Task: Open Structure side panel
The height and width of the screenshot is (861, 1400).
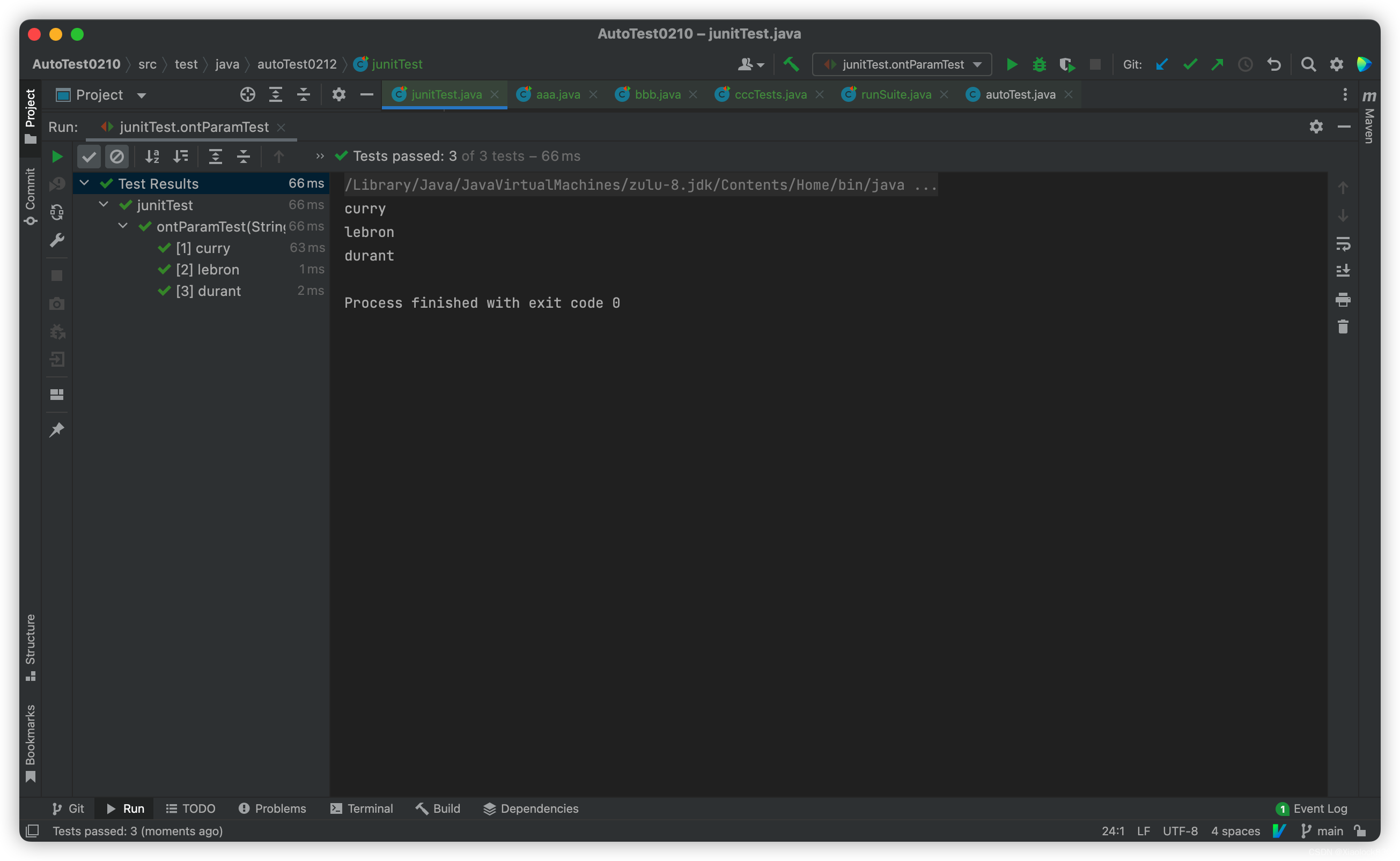Action: [30, 647]
